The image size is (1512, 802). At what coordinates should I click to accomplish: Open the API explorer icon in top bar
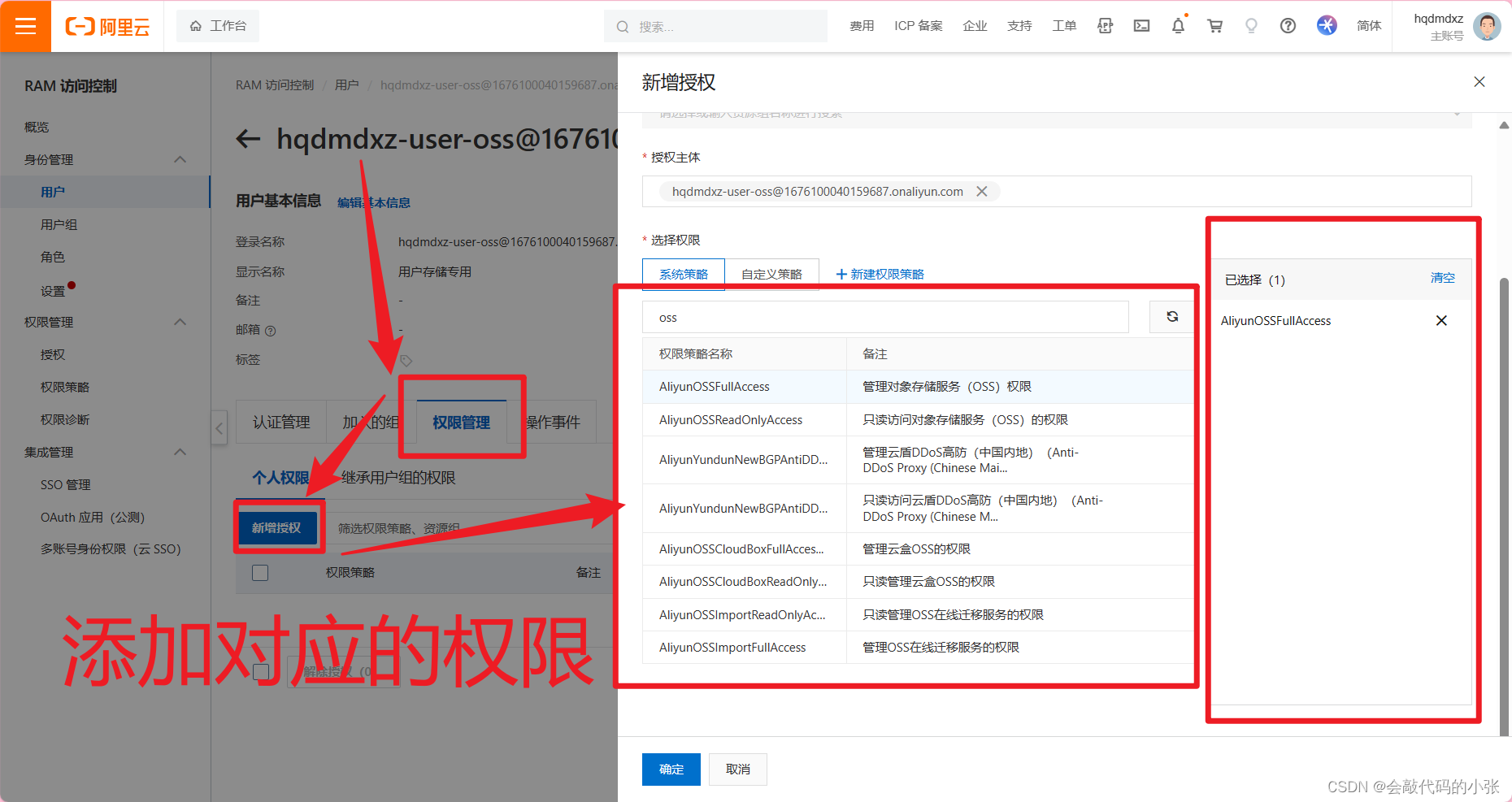pyautogui.click(x=1105, y=26)
